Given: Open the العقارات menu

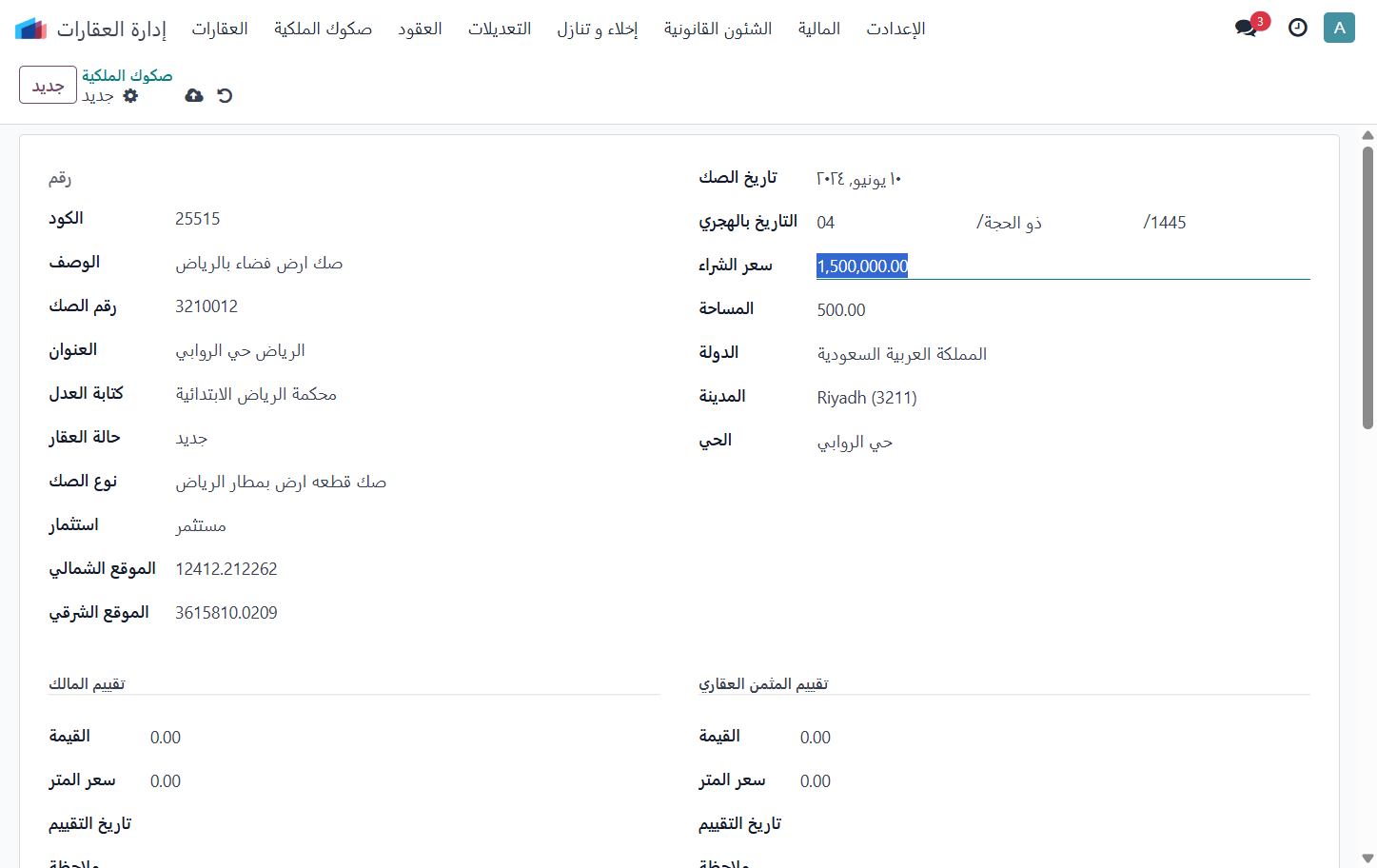Looking at the screenshot, I should point(220,29).
